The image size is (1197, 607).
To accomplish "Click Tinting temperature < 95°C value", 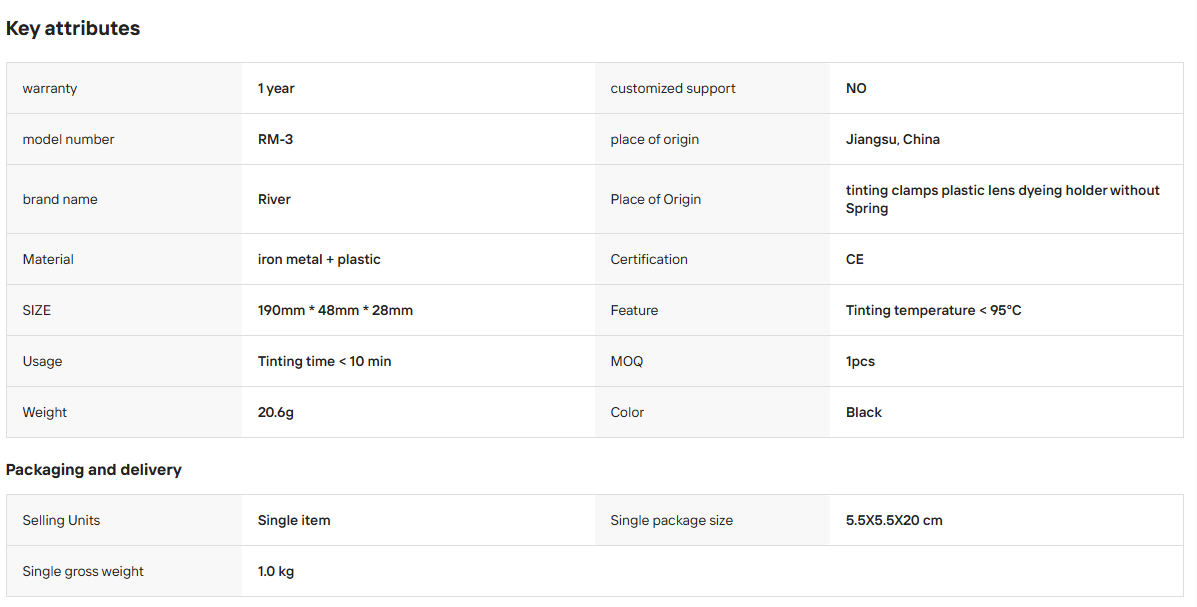I will [933, 310].
